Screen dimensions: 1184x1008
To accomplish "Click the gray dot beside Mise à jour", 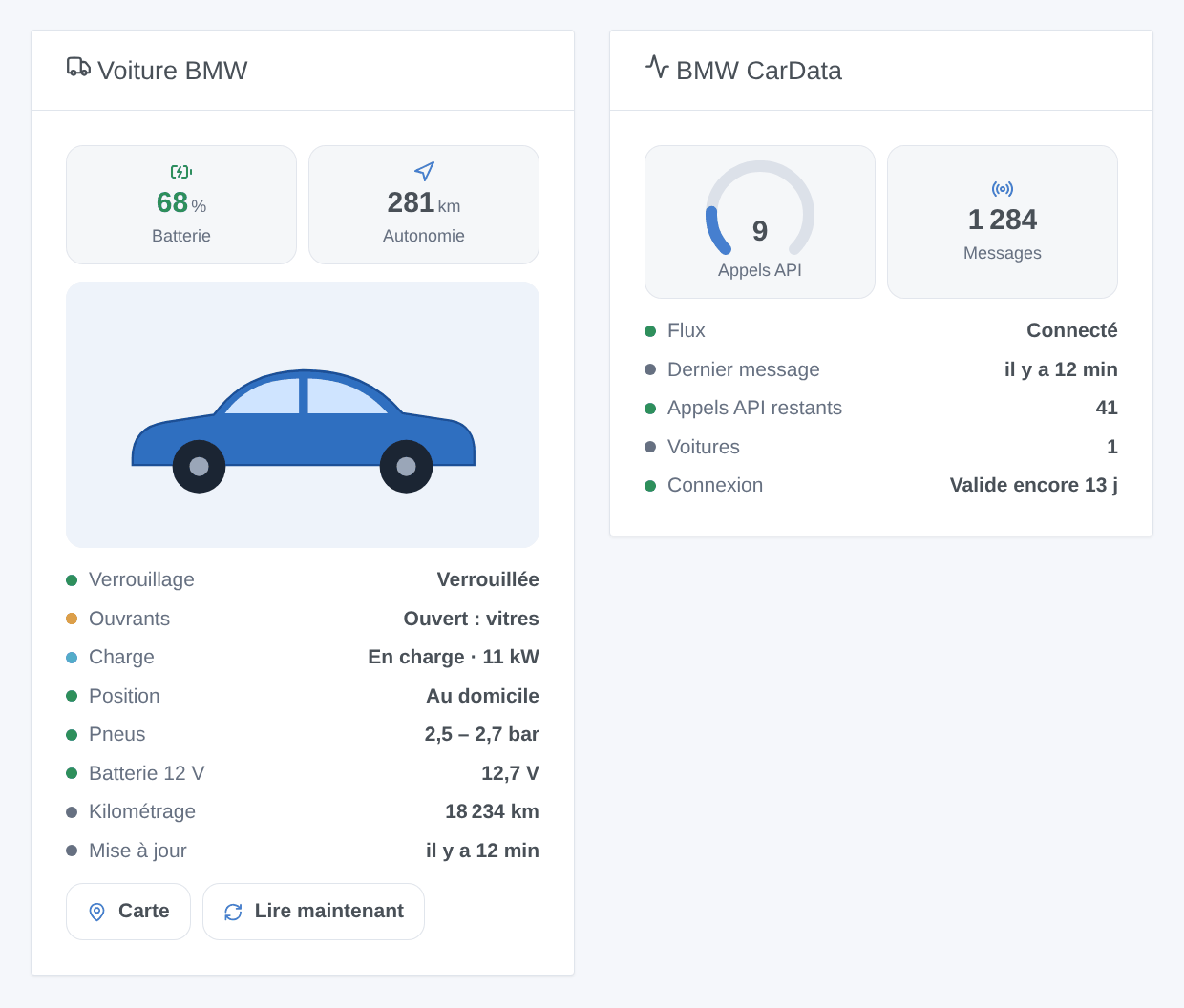I will coord(72,850).
